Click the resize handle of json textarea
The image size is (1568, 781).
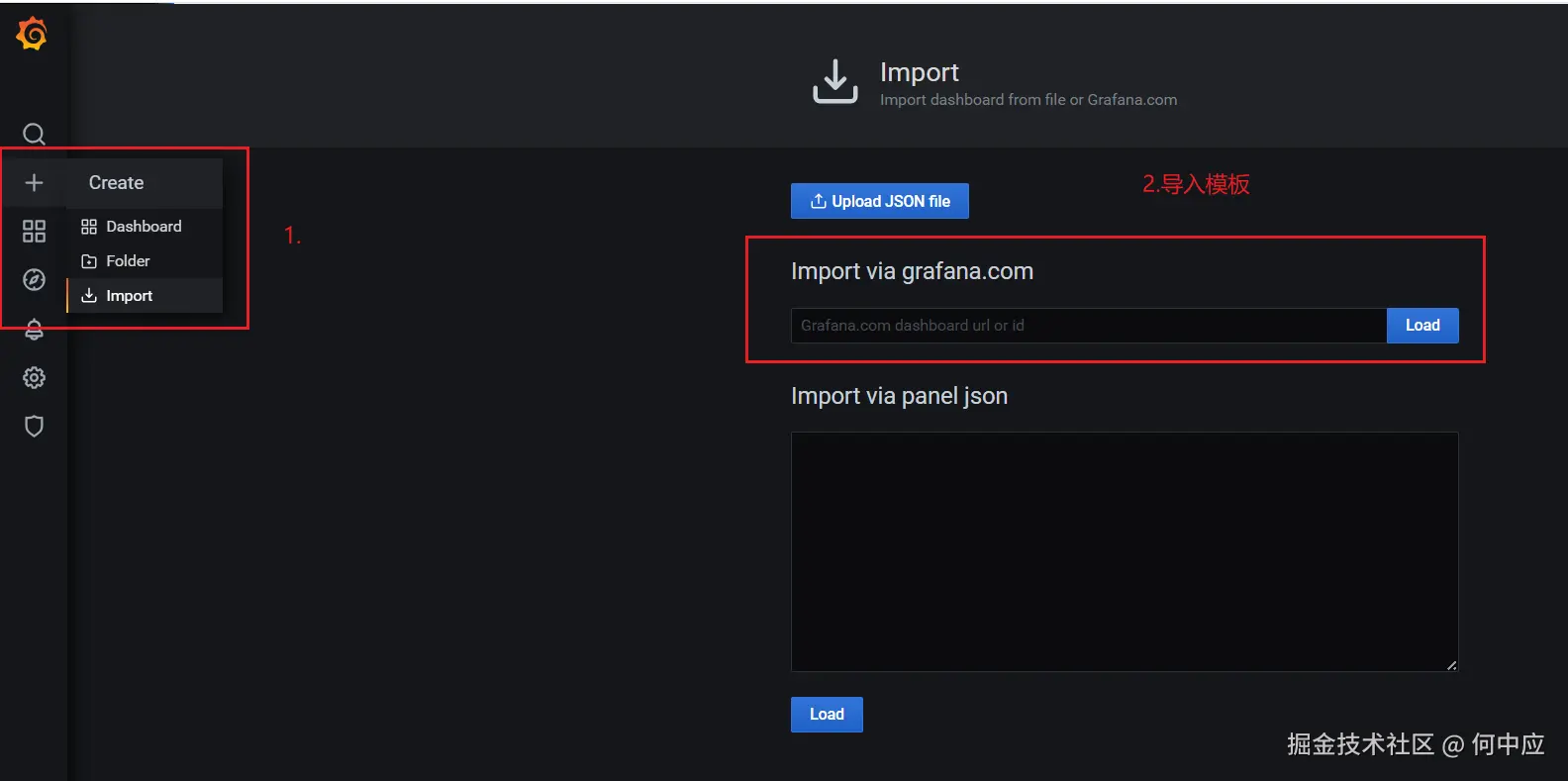point(1451,665)
